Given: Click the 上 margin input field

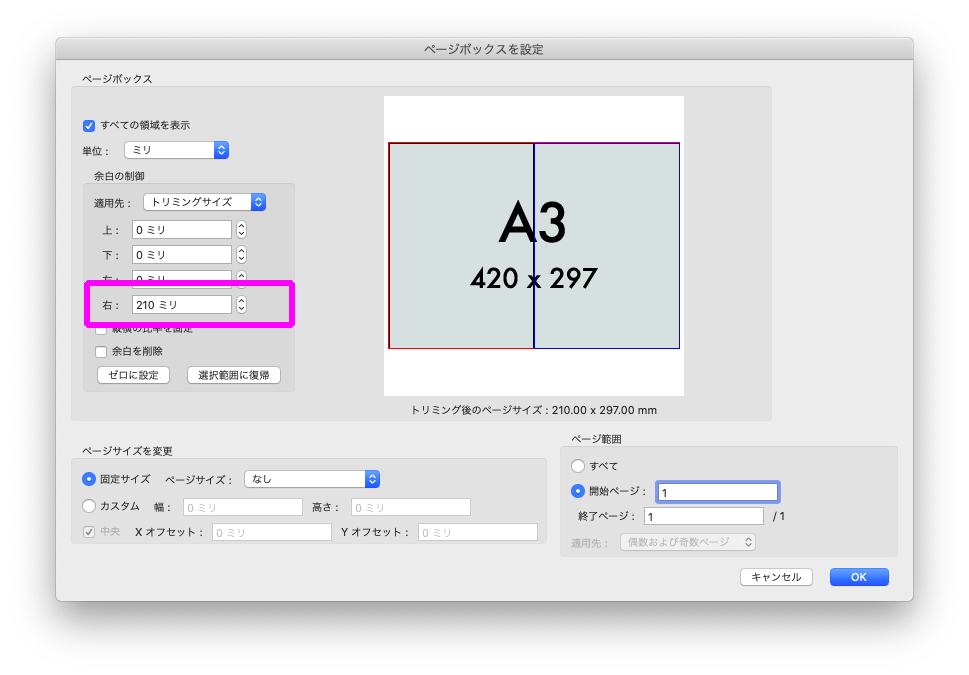Looking at the screenshot, I should [181, 229].
